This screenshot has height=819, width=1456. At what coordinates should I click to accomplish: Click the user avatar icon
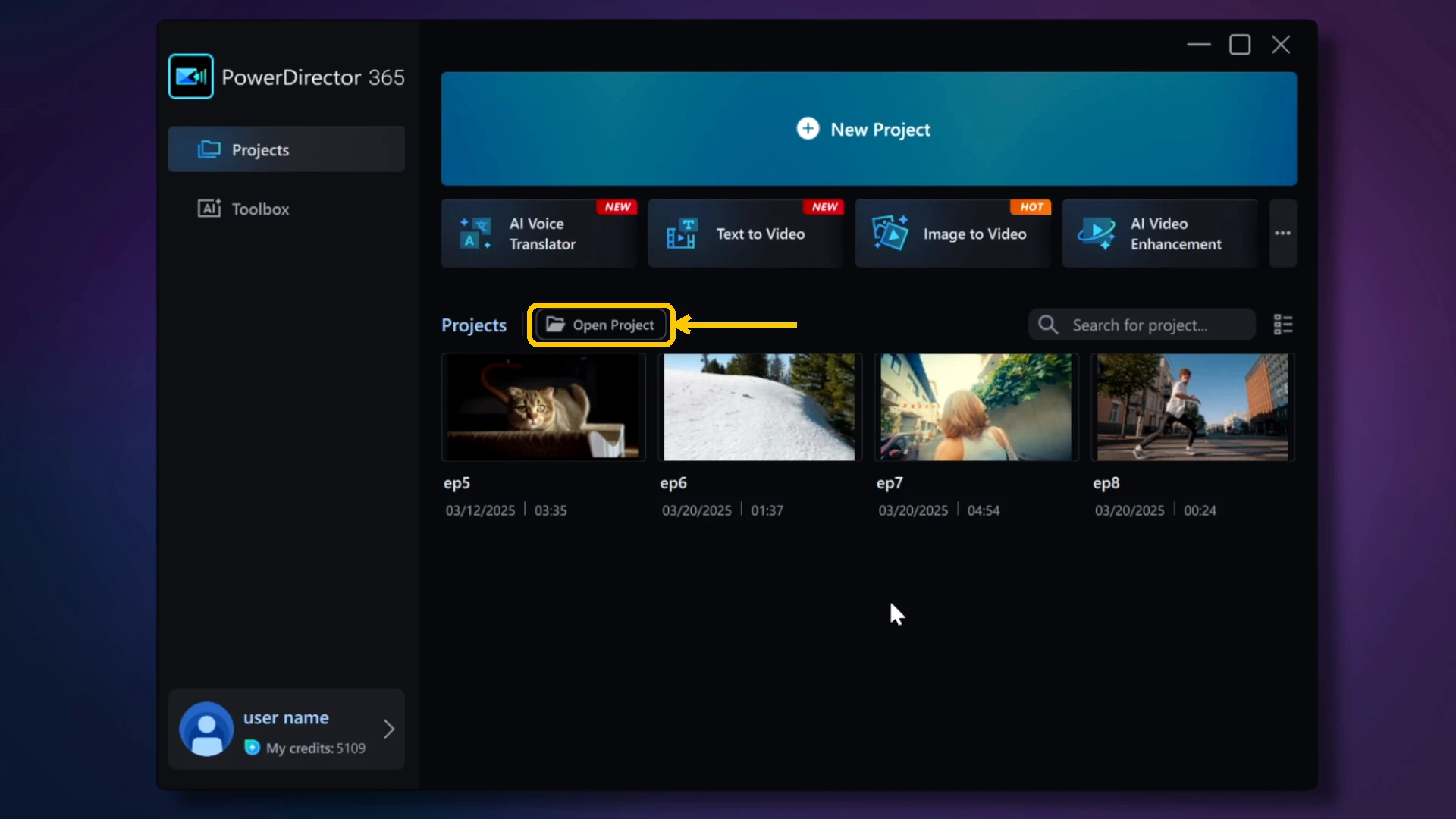pyautogui.click(x=206, y=729)
